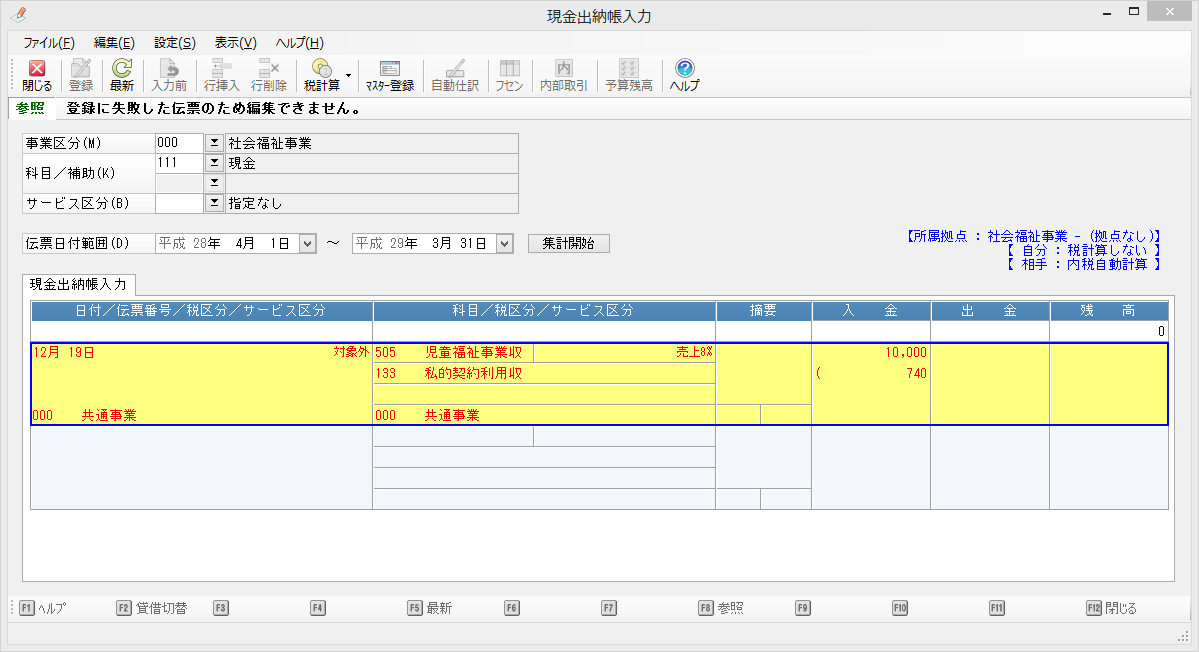Click the F2 貸借切替 function key button
Viewport: 1199px width, 652px height.
(152, 608)
